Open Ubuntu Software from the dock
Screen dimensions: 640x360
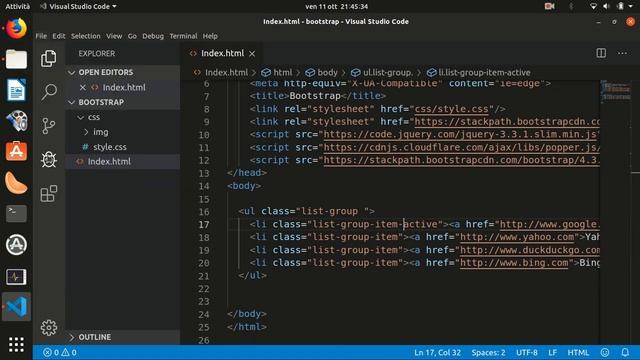point(16,151)
